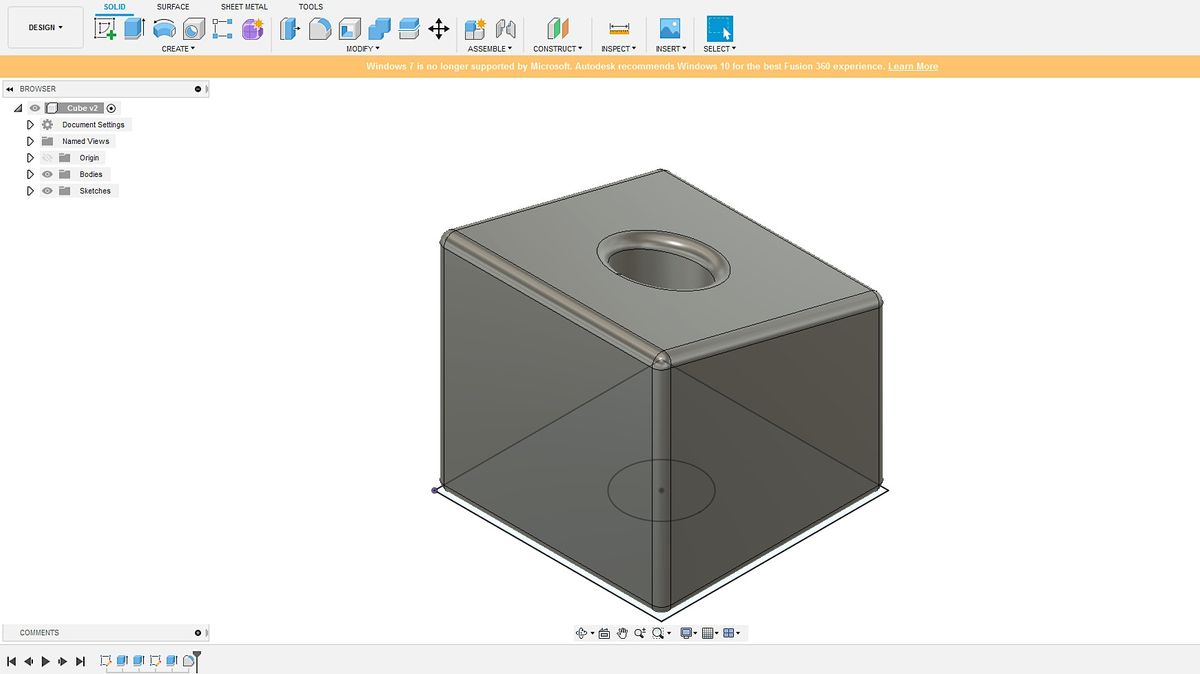Image resolution: width=1200 pixels, height=674 pixels.
Task: Click the Pan tool in navigation bar
Action: [x=621, y=632]
